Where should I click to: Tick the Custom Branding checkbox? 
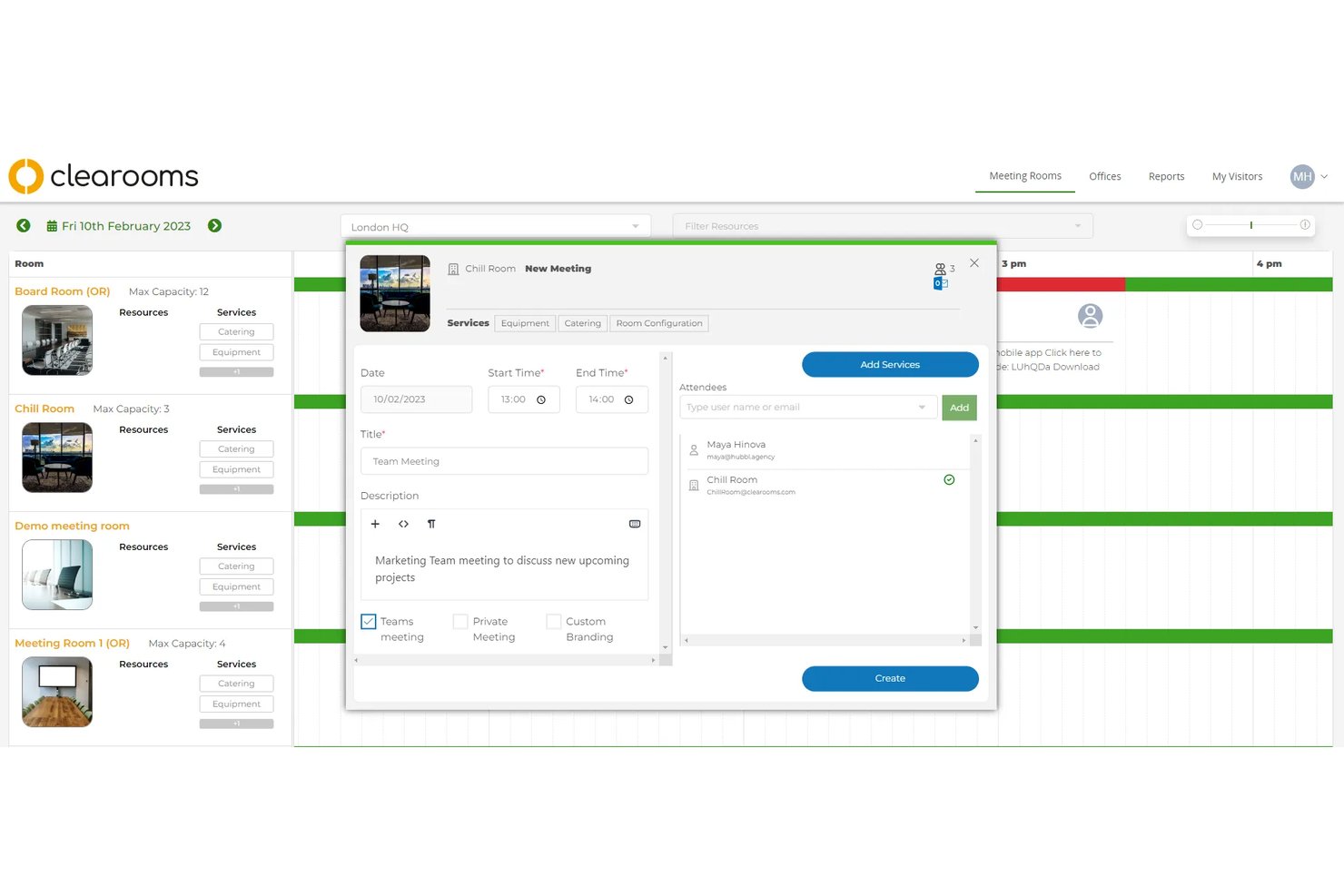554,622
